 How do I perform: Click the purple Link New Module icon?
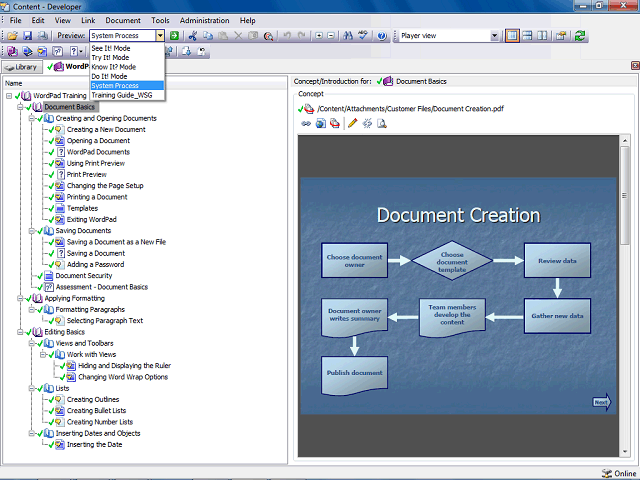(x=12, y=51)
